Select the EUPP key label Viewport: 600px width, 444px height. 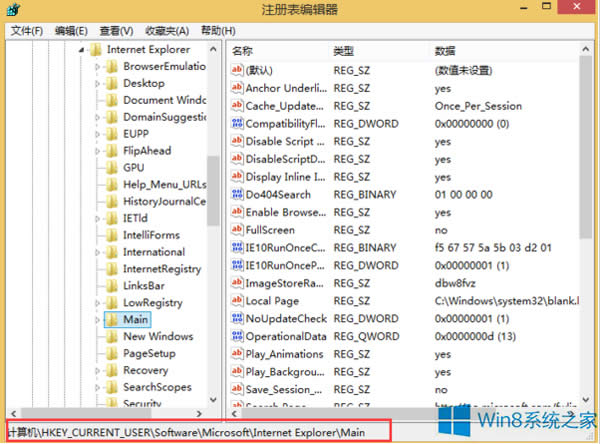[136, 134]
